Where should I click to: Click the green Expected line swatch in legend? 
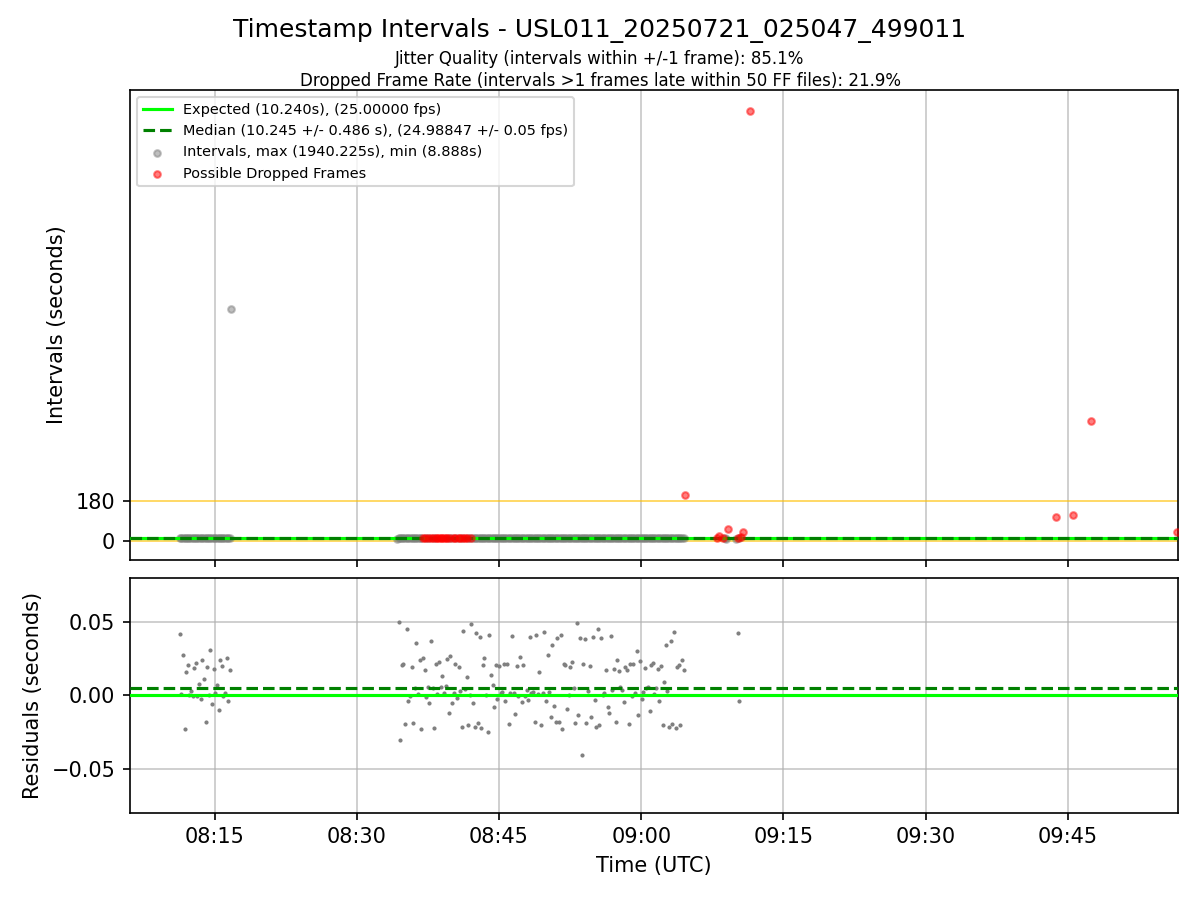tap(159, 109)
